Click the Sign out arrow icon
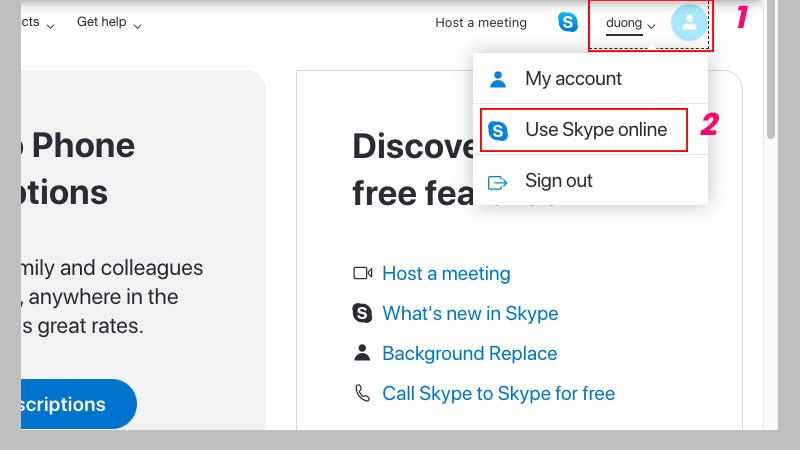This screenshot has width=800, height=450. point(497,182)
